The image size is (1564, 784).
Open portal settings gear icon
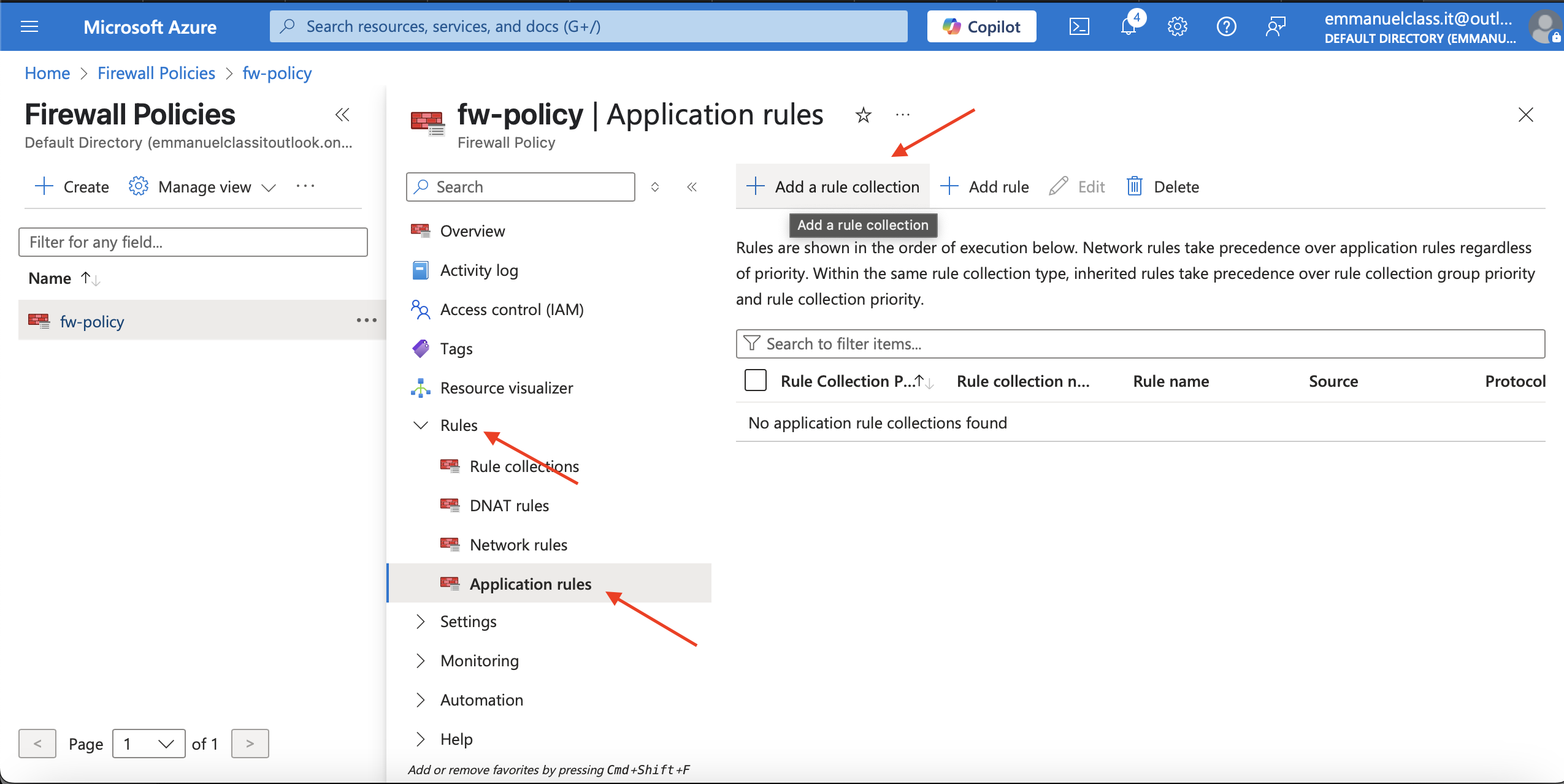[1177, 26]
